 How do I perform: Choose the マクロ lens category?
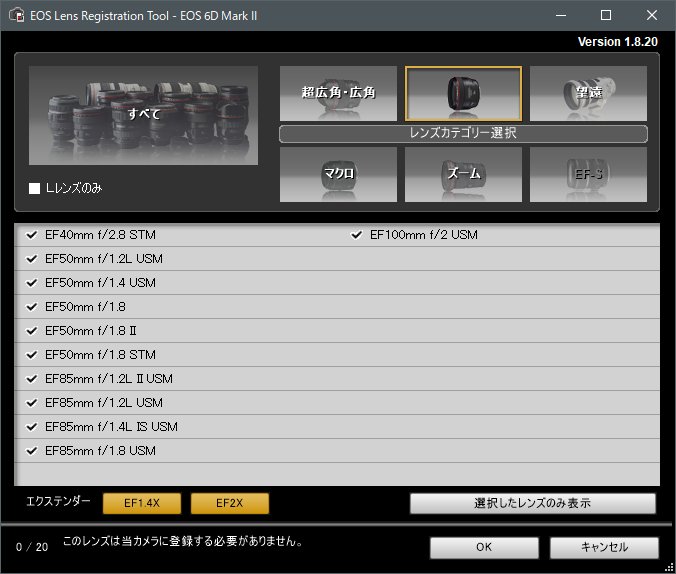click(x=338, y=174)
